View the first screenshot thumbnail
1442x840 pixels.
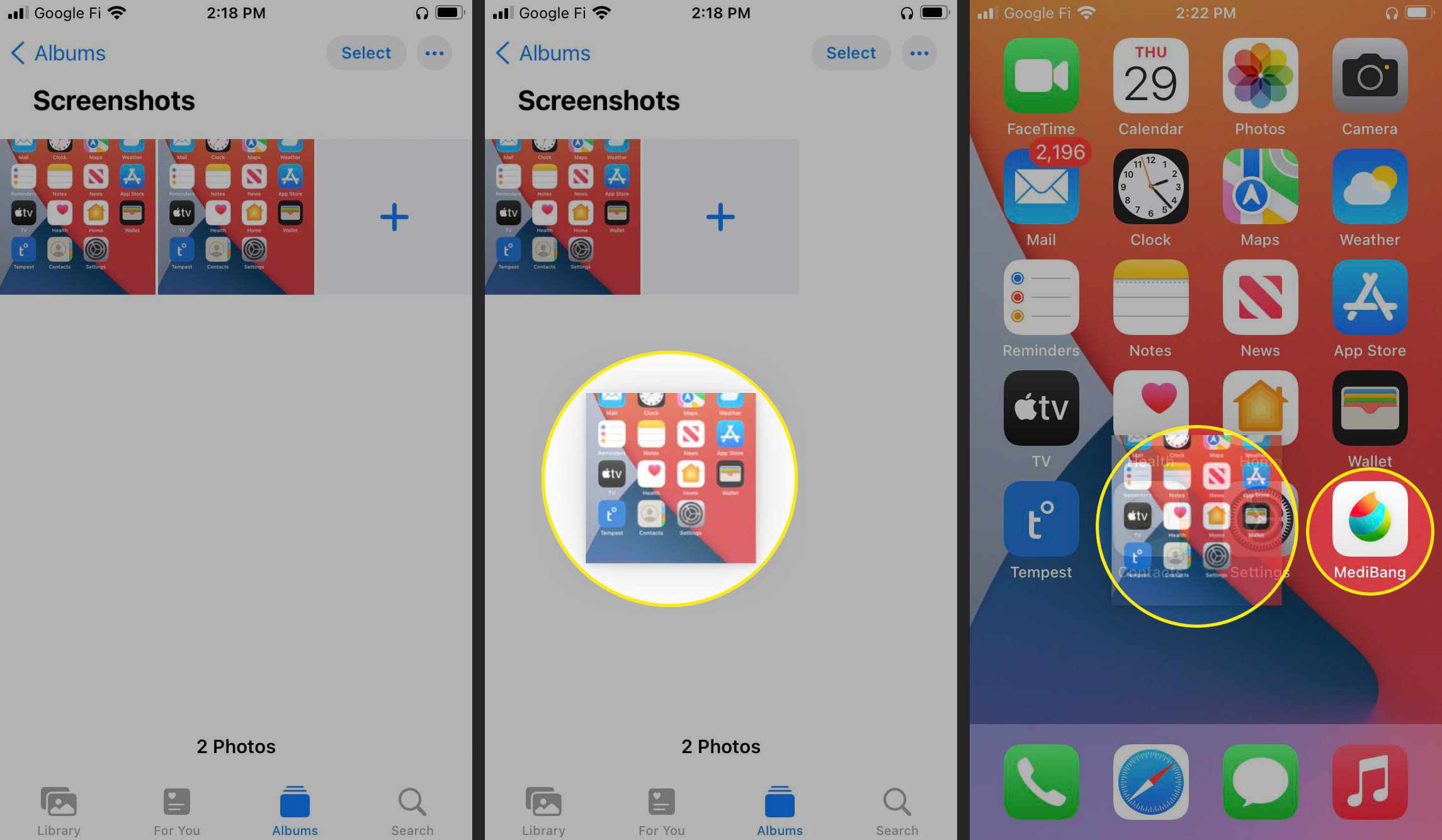click(78, 217)
